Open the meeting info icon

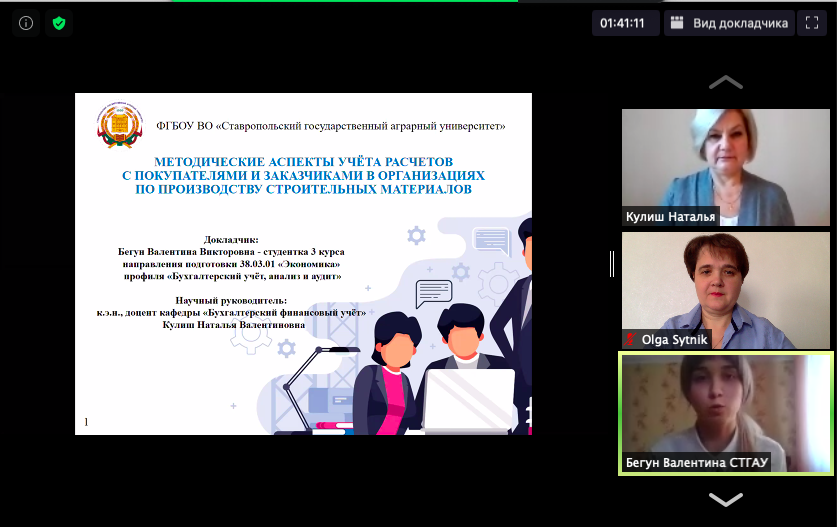coord(26,23)
